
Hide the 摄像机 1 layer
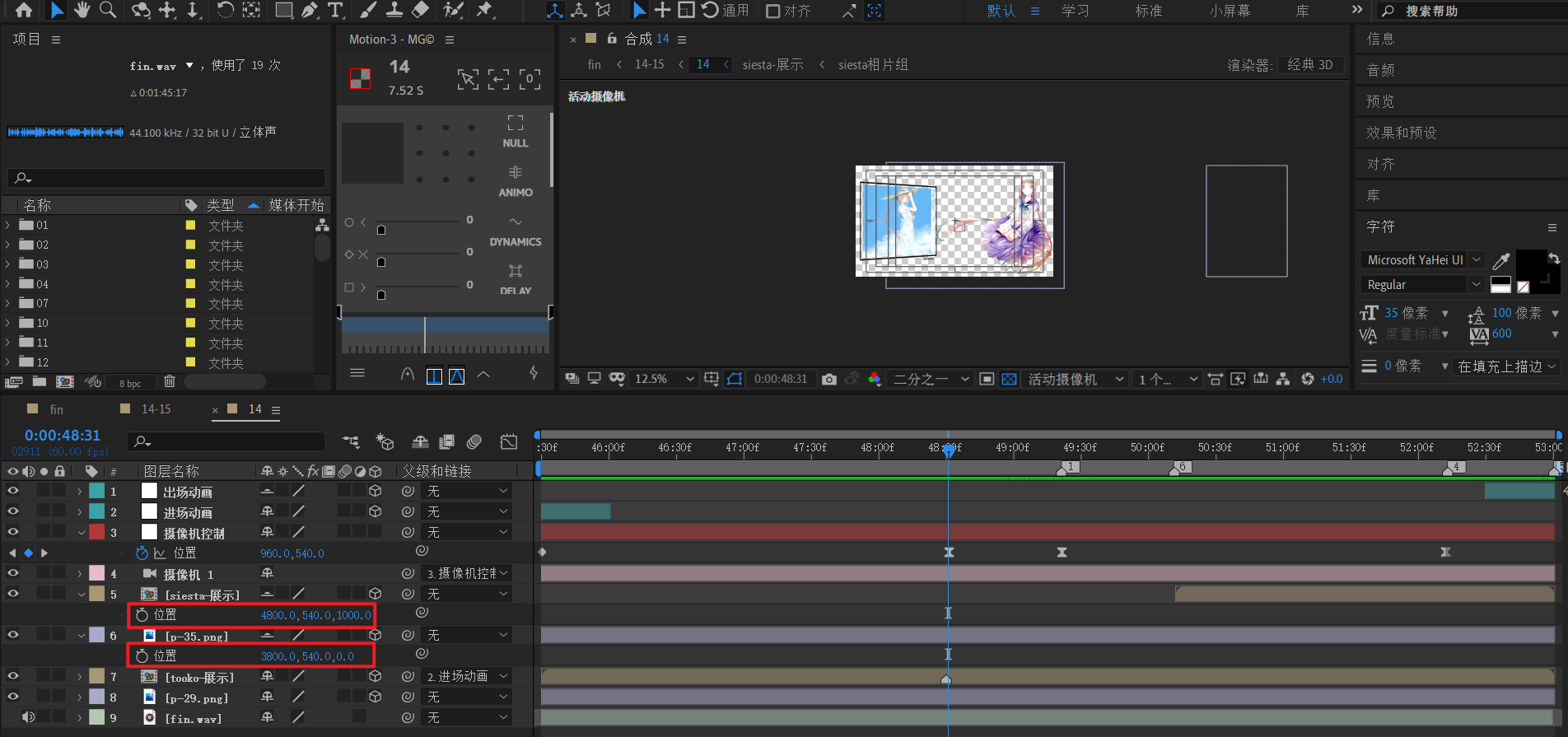pos(12,572)
